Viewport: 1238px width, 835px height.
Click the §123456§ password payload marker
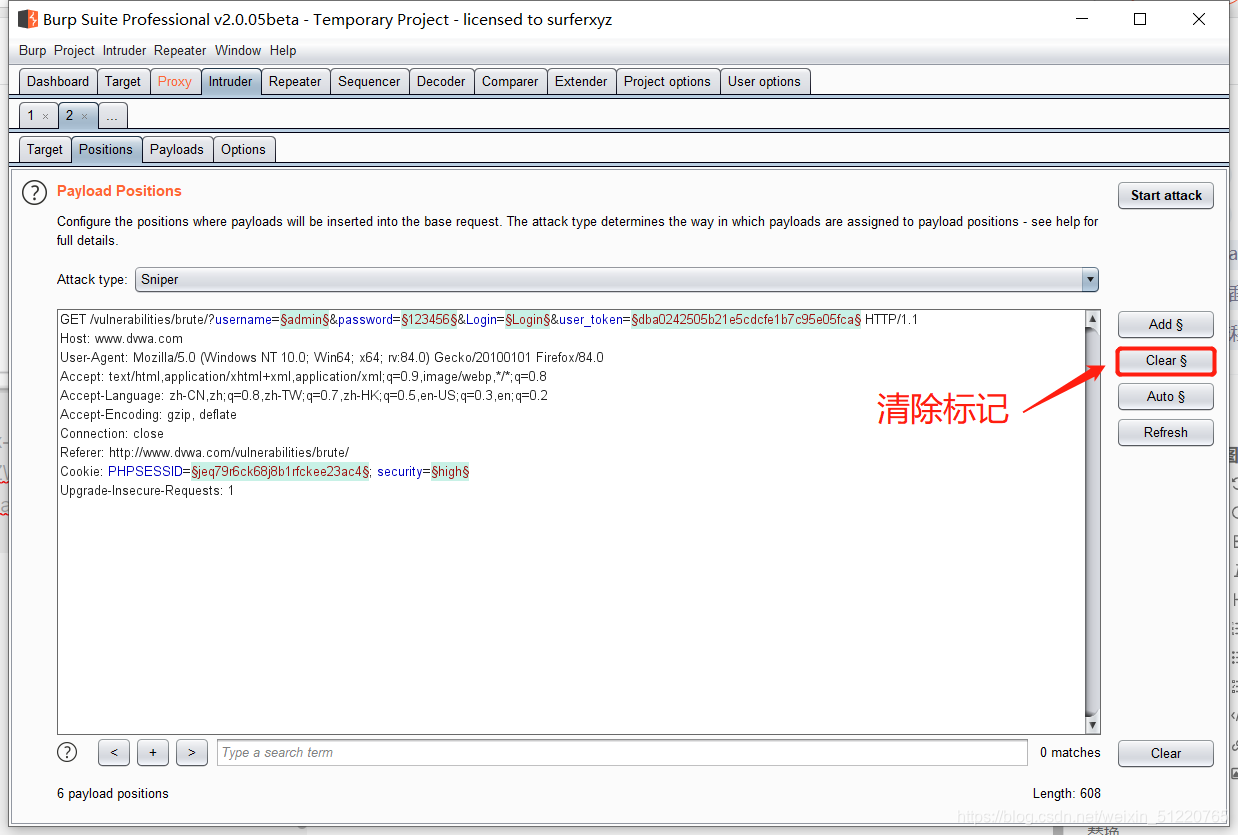429,320
